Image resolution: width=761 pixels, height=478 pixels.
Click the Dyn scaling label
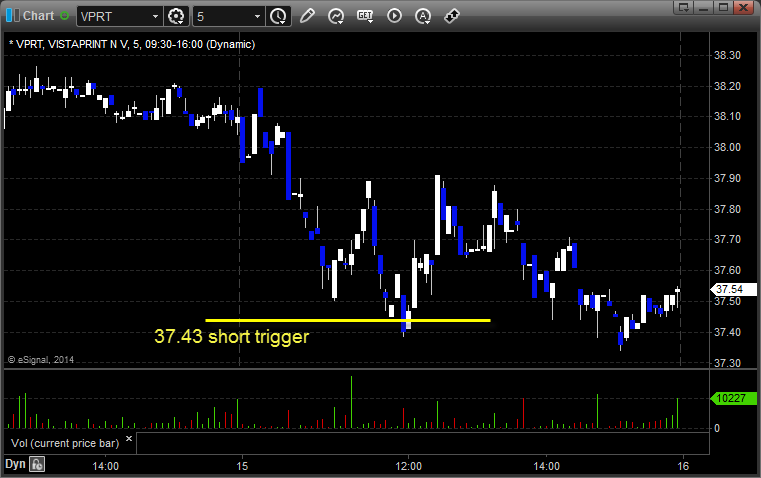point(15,464)
